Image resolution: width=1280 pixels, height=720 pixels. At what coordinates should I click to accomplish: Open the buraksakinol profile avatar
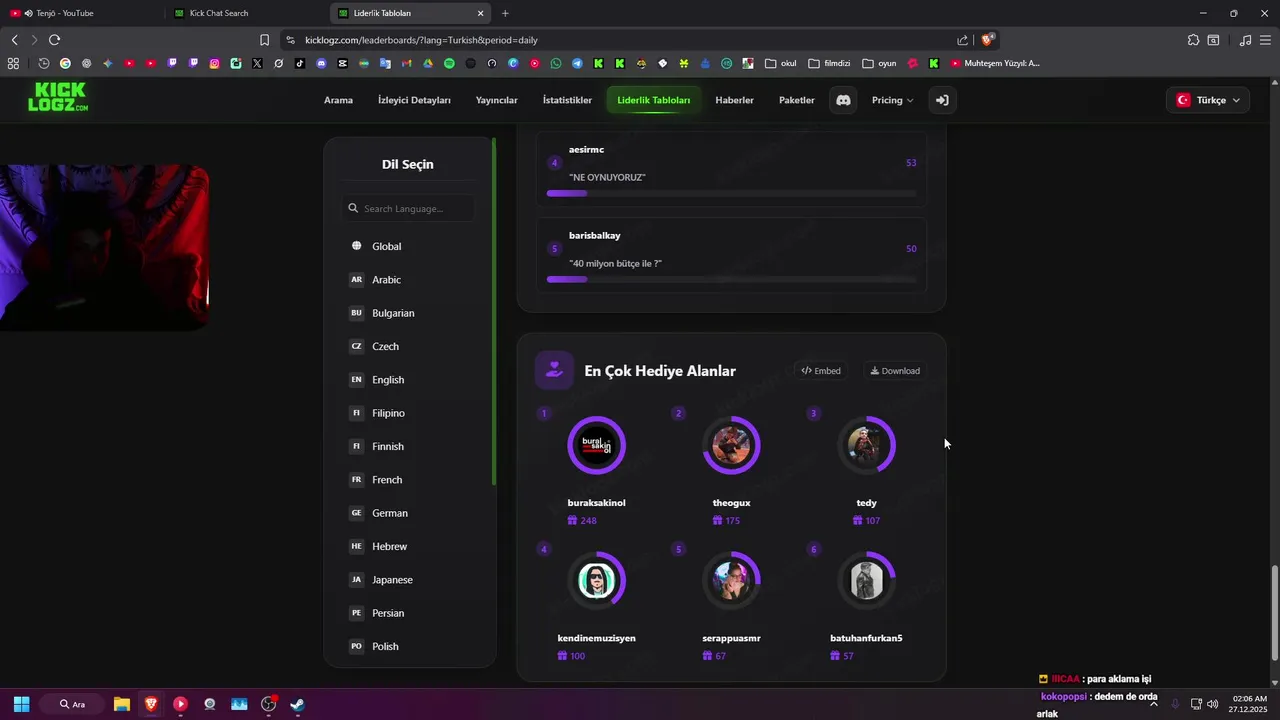(596, 445)
